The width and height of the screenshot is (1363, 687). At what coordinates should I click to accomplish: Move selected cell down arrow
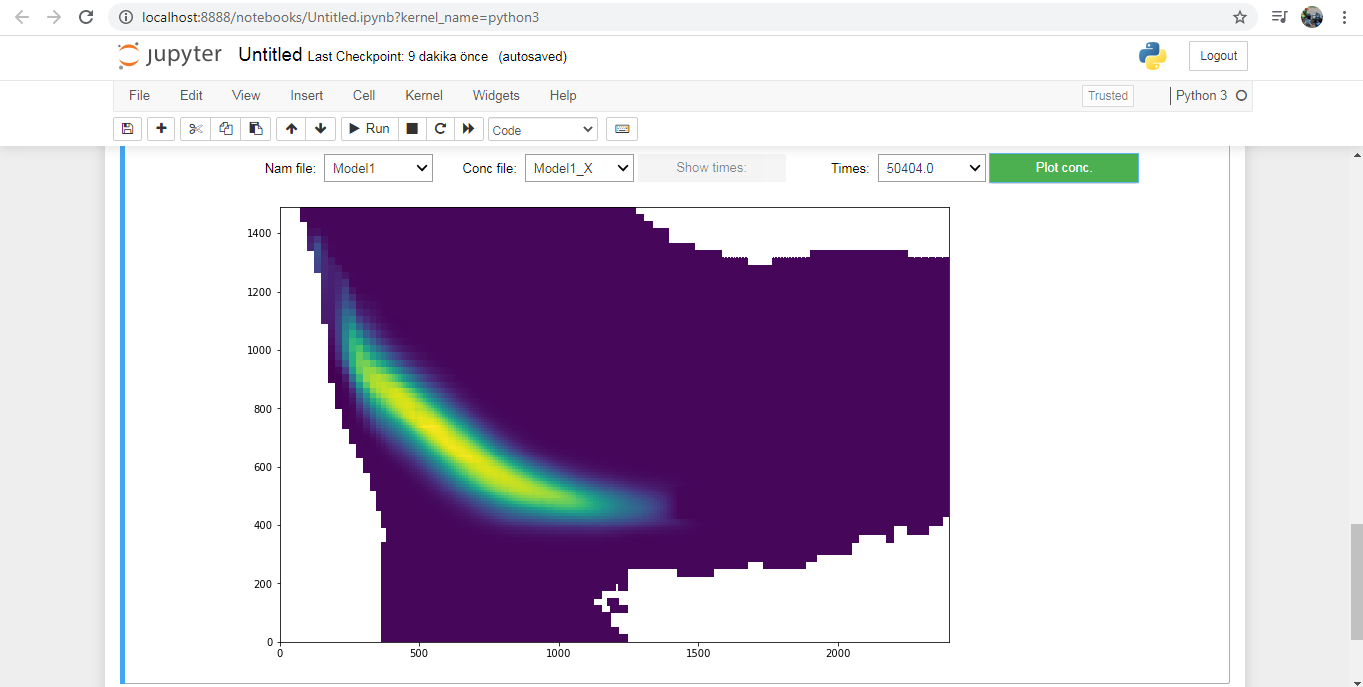[x=320, y=129]
